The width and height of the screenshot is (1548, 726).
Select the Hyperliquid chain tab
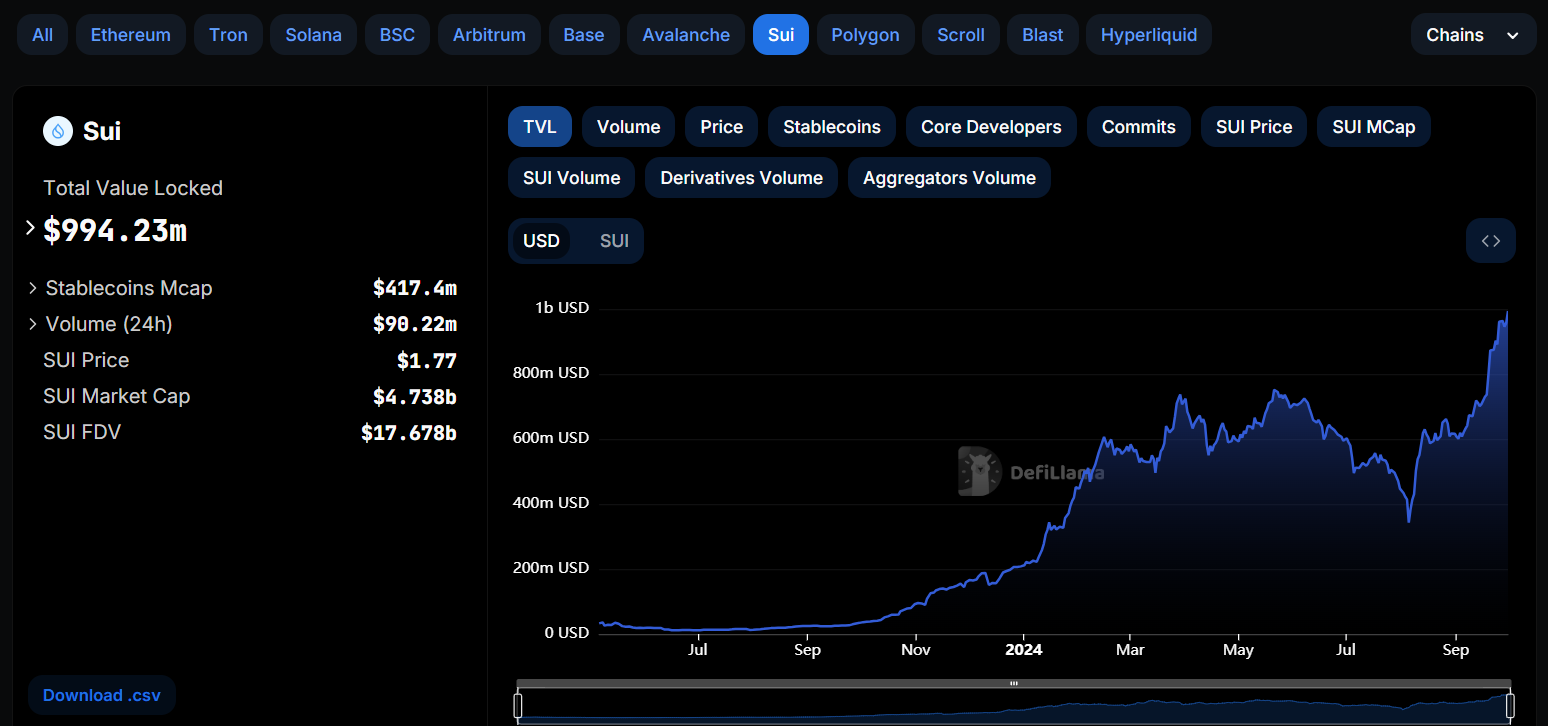tap(1148, 35)
